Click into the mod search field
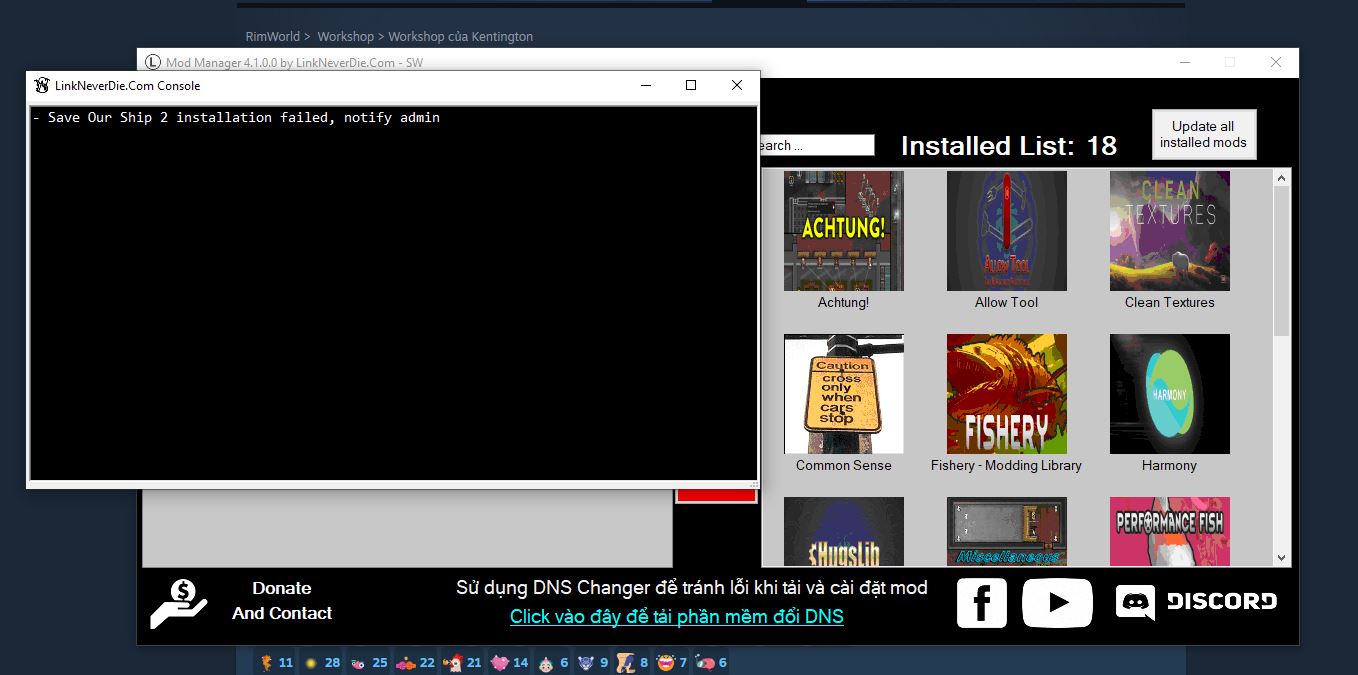The width and height of the screenshot is (1358, 675). click(815, 146)
